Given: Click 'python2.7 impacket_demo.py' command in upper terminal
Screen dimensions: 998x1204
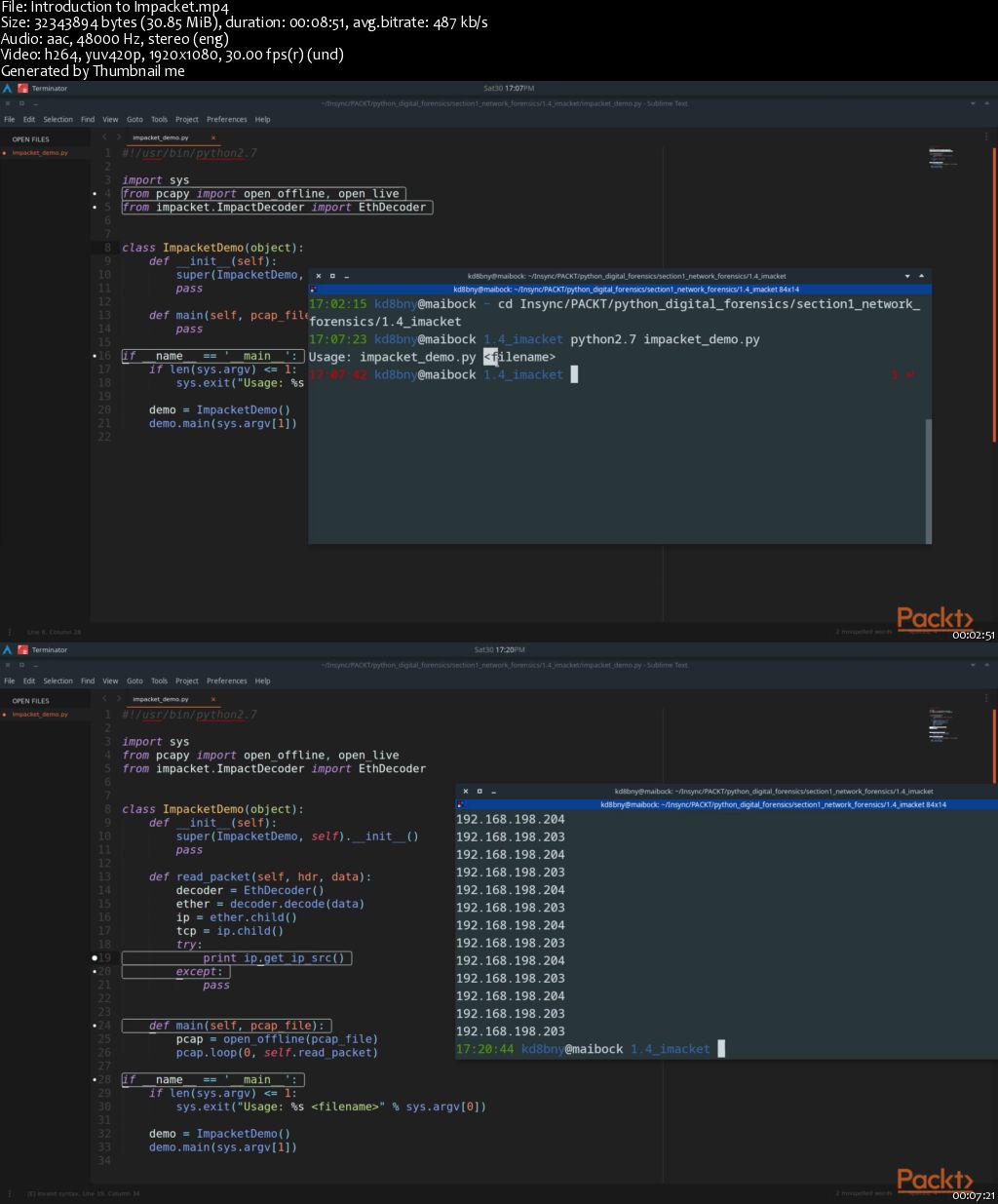Looking at the screenshot, I should 665,339.
